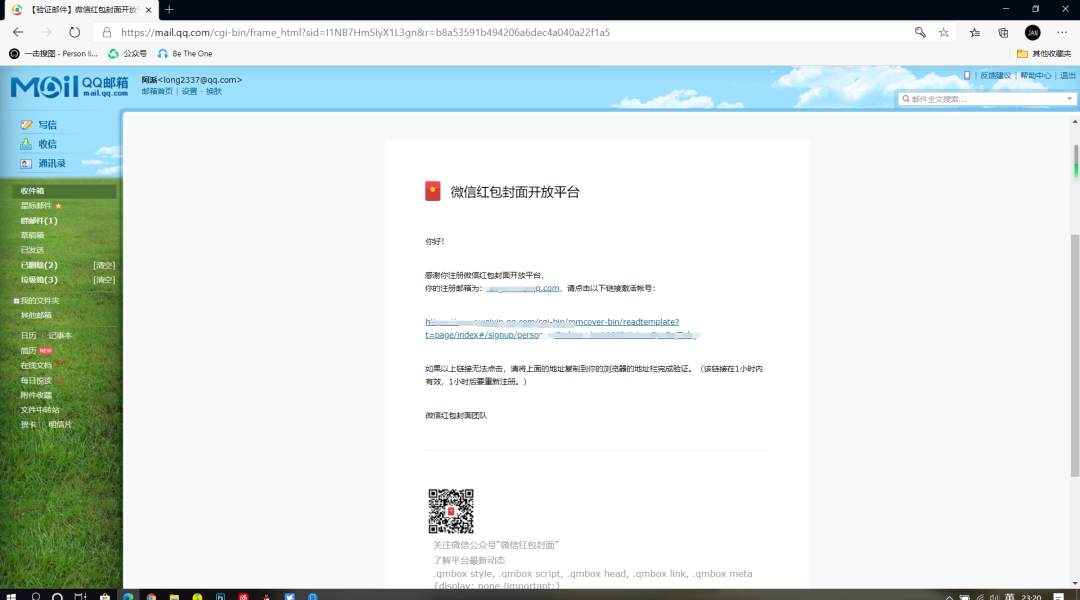The width and height of the screenshot is (1080, 600).
Task: Open the browser three-dot settings menu
Action: pyautogui.click(x=1062, y=32)
